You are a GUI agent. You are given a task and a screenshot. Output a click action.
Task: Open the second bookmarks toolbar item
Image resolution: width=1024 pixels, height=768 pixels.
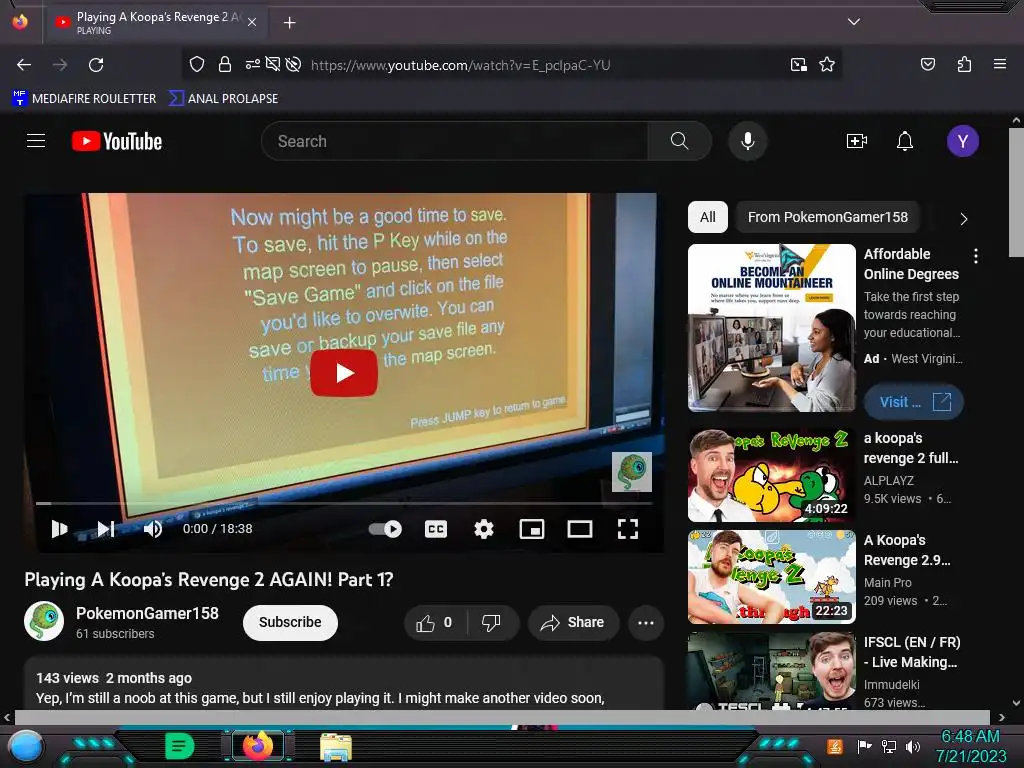click(223, 99)
